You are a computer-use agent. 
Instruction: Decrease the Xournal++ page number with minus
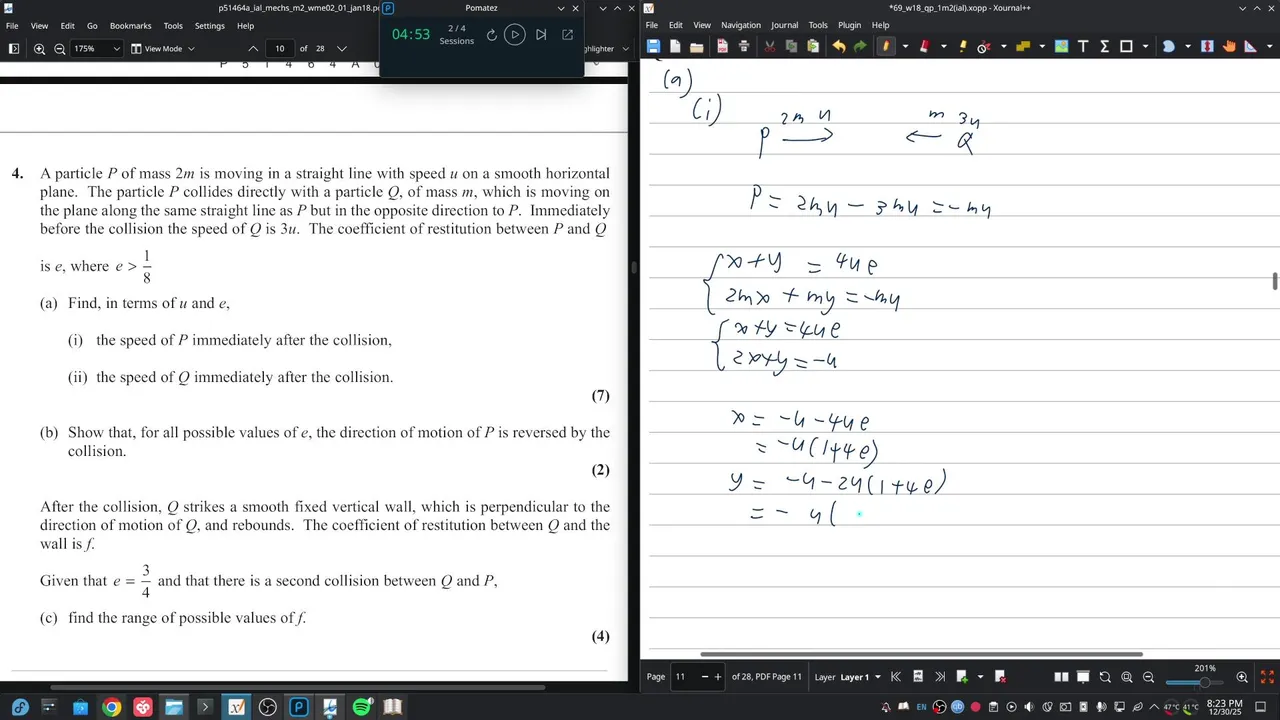click(x=704, y=677)
